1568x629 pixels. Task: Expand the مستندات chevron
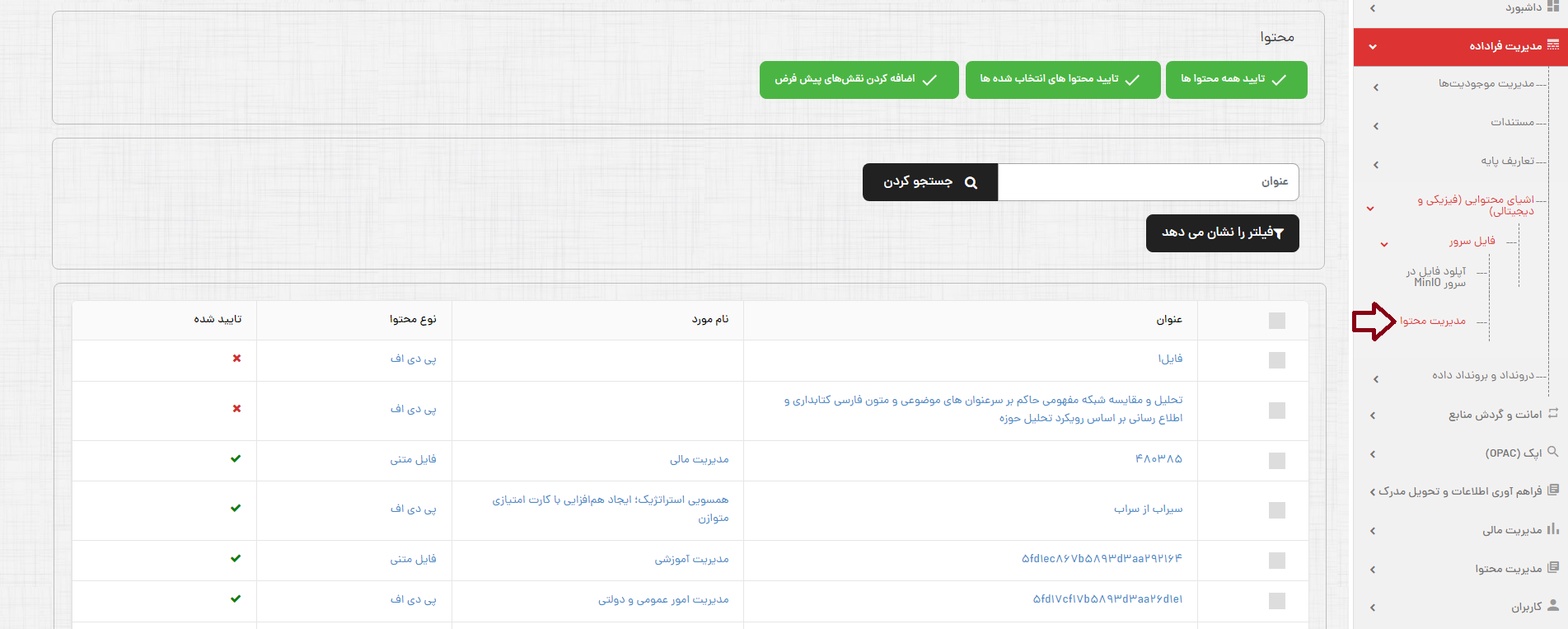[1376, 126]
